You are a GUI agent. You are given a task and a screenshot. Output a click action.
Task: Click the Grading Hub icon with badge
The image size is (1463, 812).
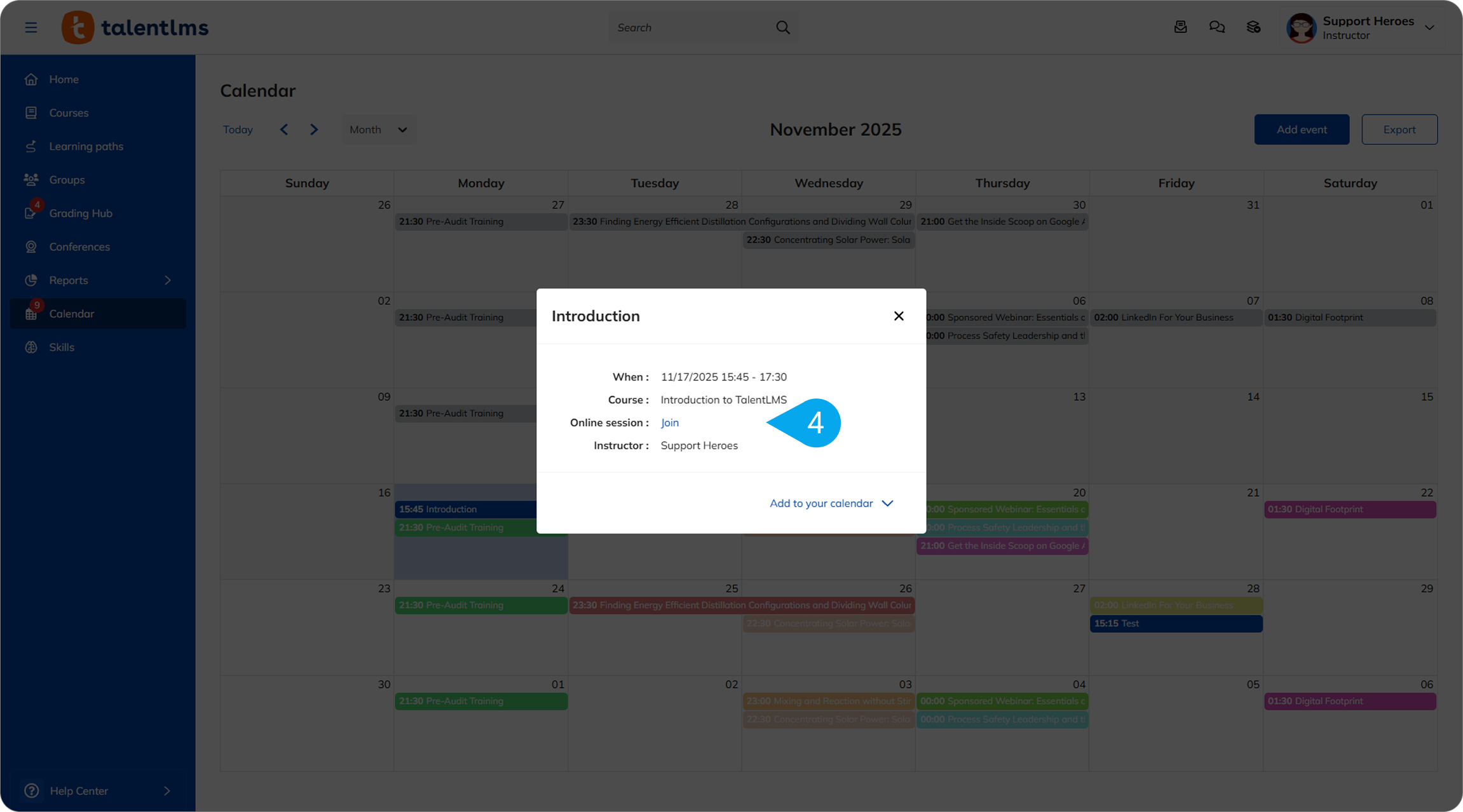point(31,213)
